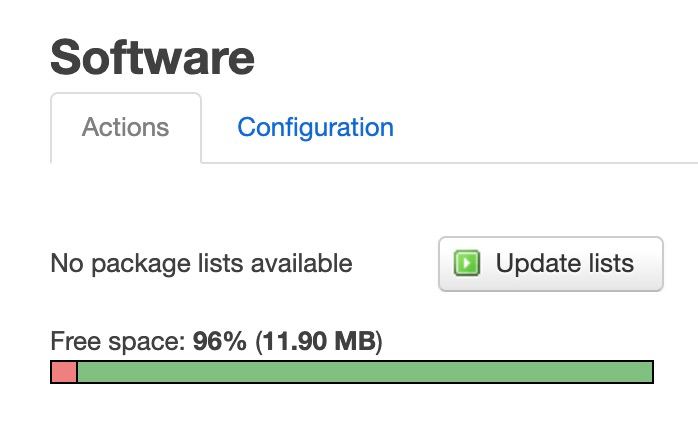This screenshot has height=430, width=698.
Task: Click the "Update lists" text label inside the button
Action: pos(564,263)
